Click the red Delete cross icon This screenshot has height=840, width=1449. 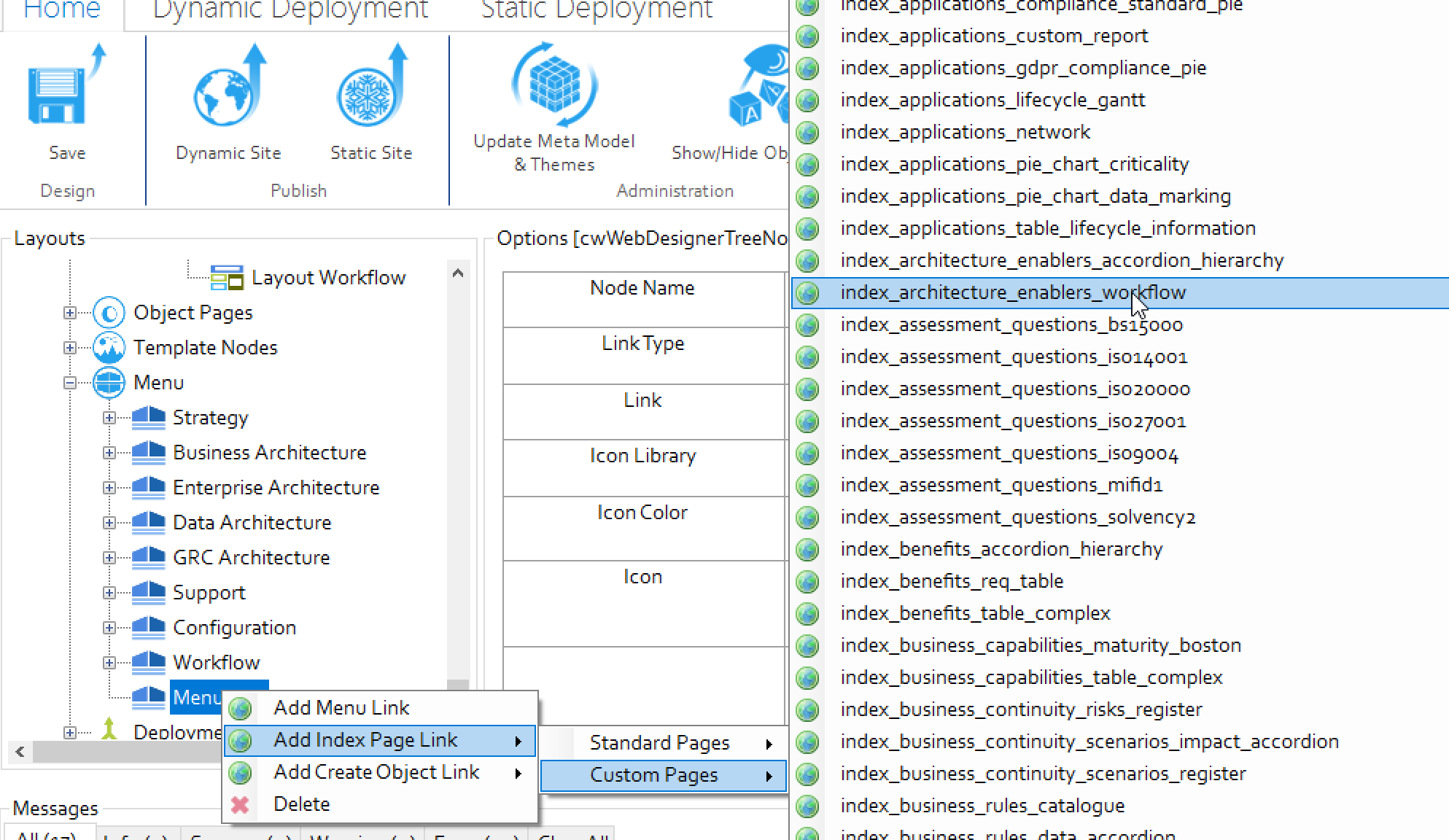(x=240, y=804)
